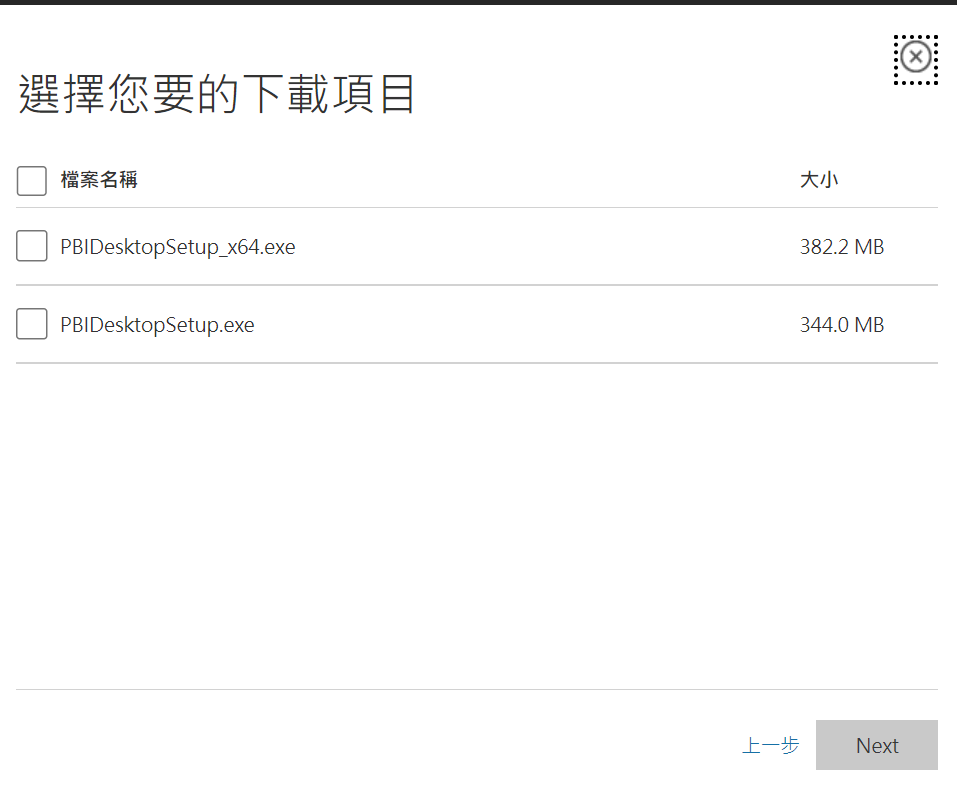
Task: Click the 344.0 MB size value
Action: click(842, 325)
